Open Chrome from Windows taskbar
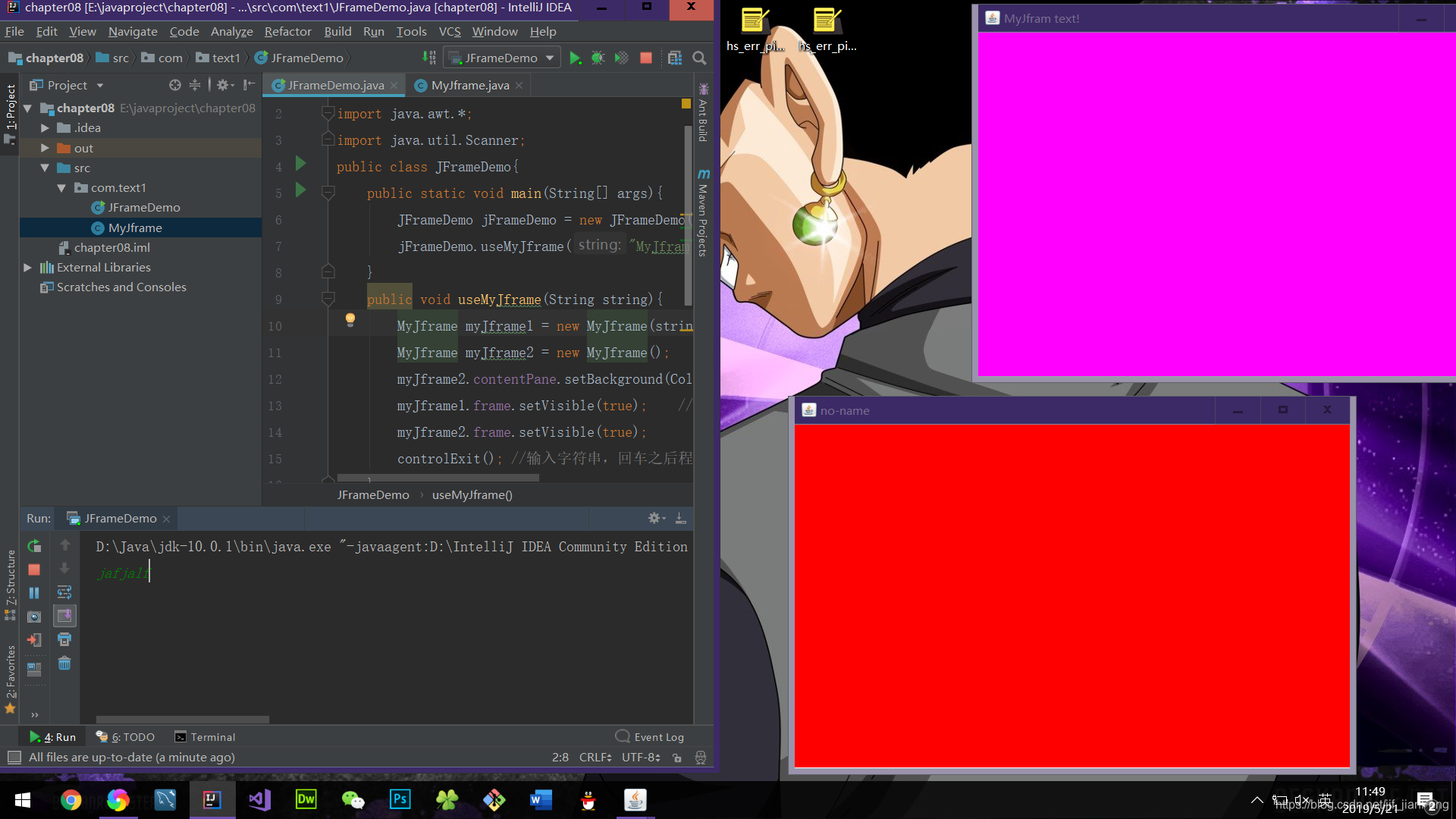 point(71,800)
